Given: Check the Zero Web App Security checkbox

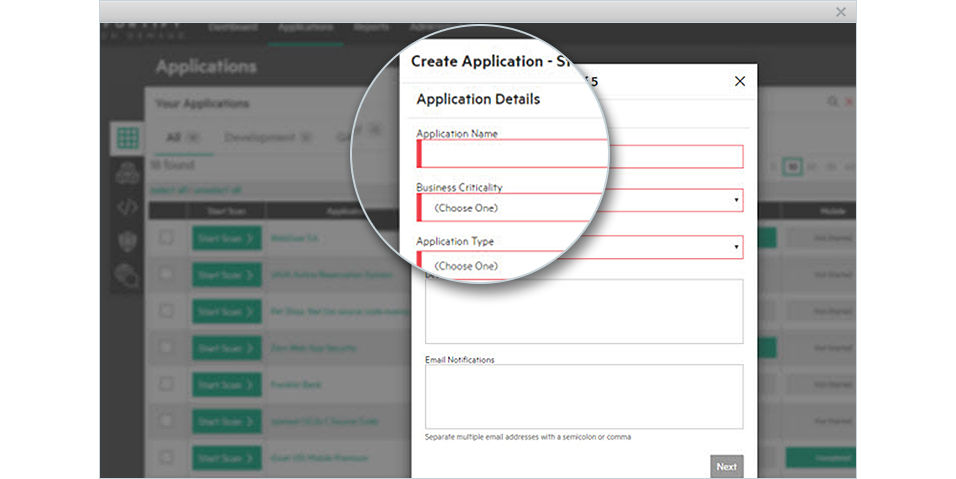Looking at the screenshot, I should pyautogui.click(x=167, y=348).
